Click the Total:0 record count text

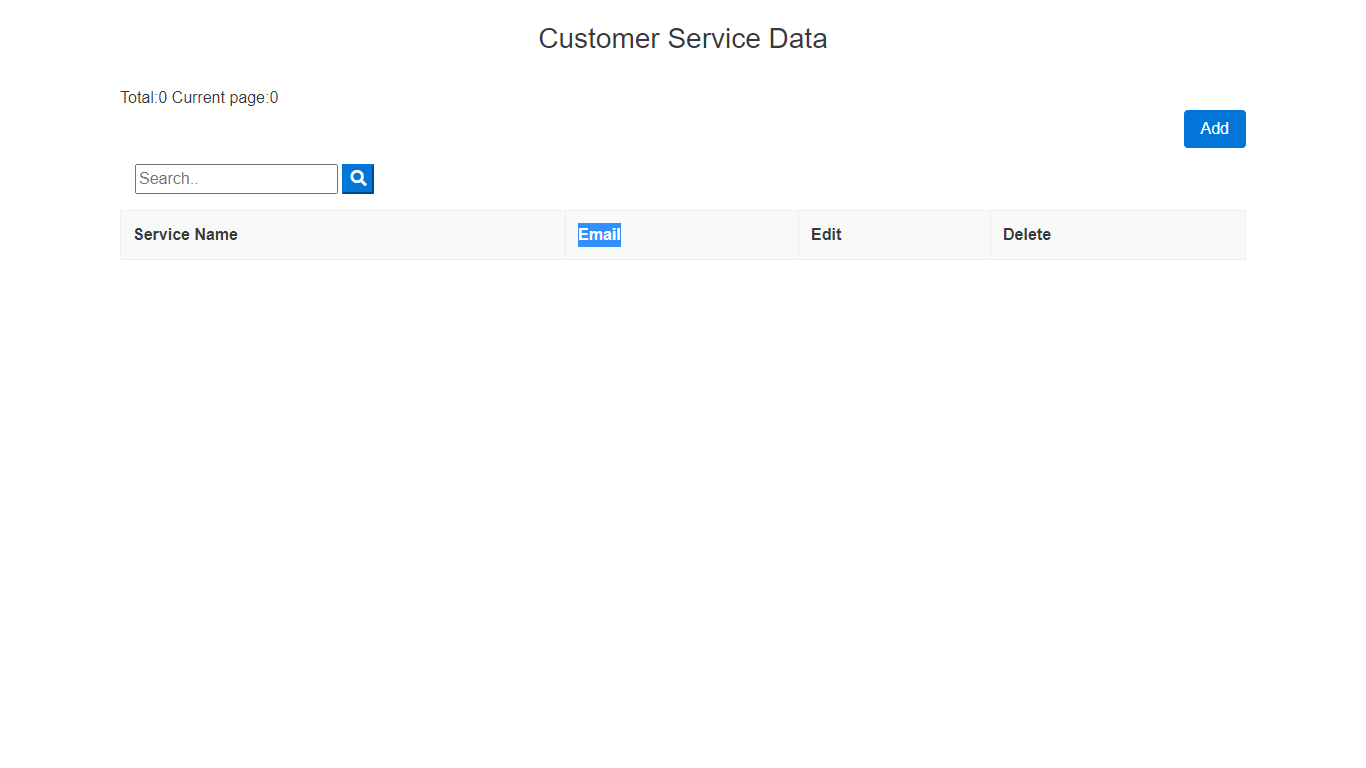tap(144, 98)
